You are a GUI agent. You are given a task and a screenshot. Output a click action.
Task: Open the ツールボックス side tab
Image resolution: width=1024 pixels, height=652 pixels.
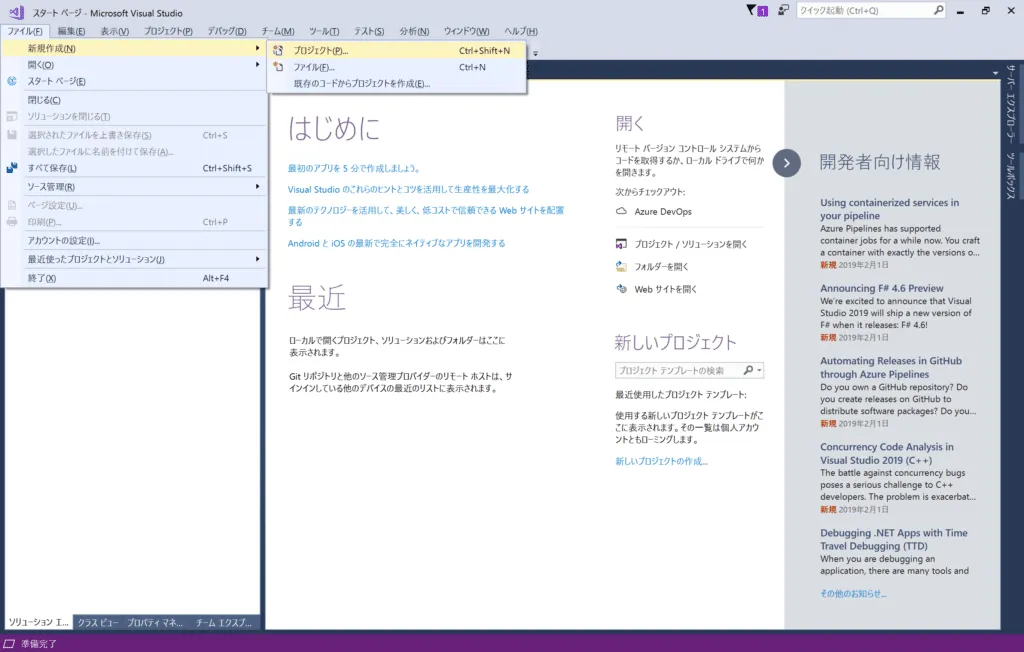pyautogui.click(x=1010, y=176)
